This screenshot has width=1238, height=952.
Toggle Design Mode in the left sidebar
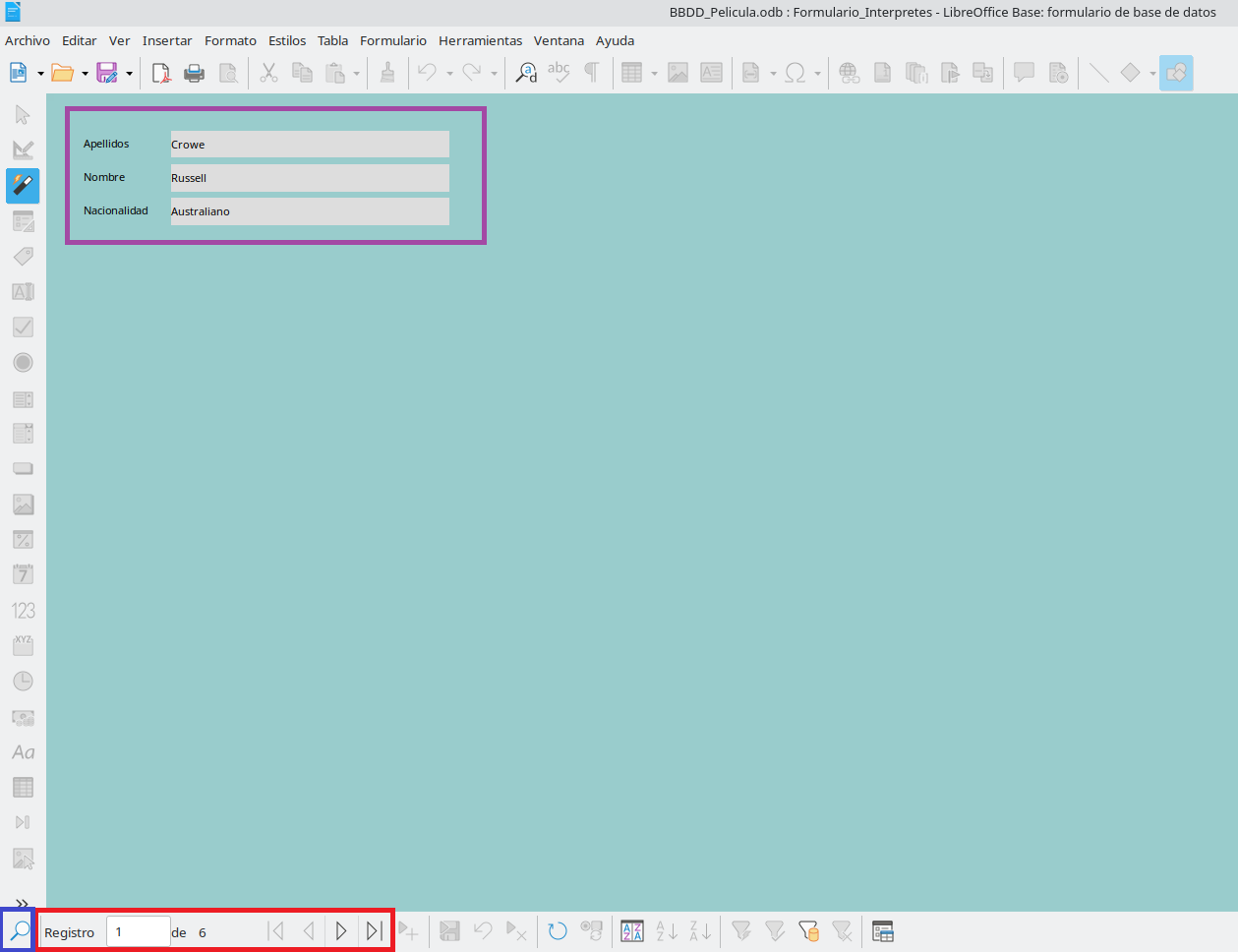[23, 150]
